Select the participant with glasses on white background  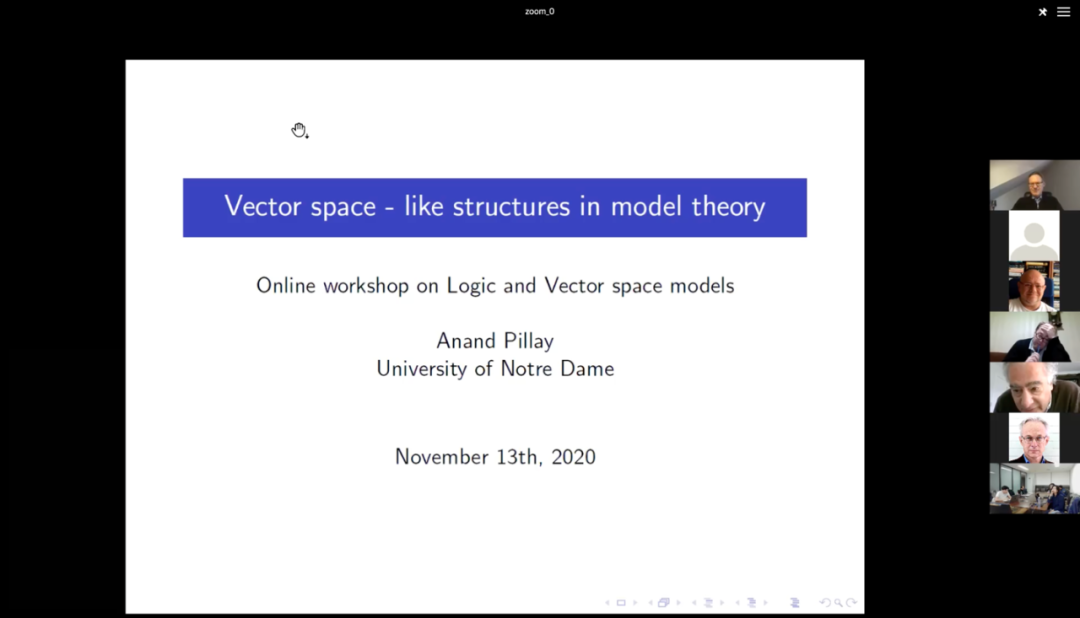coord(1034,438)
